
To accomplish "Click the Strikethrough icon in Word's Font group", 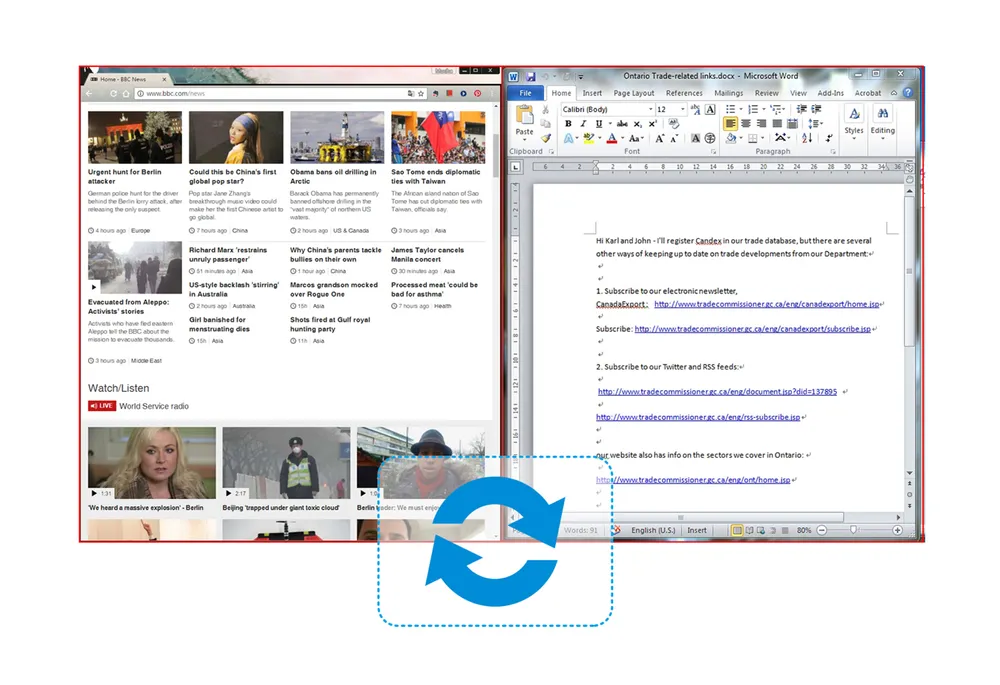I will [x=622, y=124].
